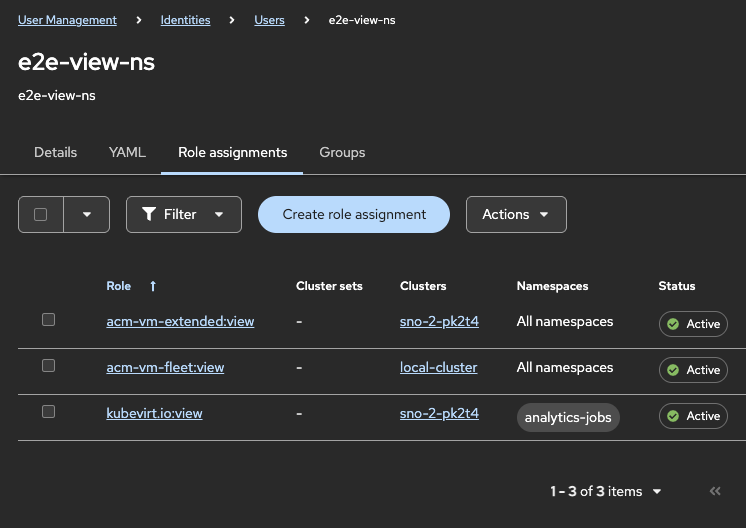This screenshot has width=746, height=528.
Task: Click the green Active check icon for acm-vm-extended:view
Action: pyautogui.click(x=673, y=324)
